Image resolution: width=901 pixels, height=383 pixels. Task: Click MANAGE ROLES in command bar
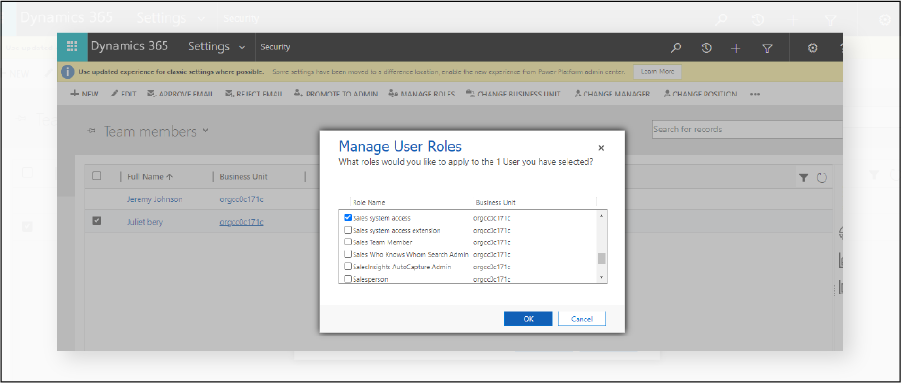(422, 94)
